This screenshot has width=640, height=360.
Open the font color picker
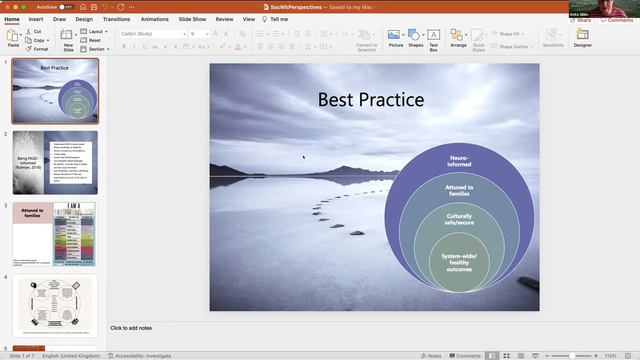pos(238,47)
